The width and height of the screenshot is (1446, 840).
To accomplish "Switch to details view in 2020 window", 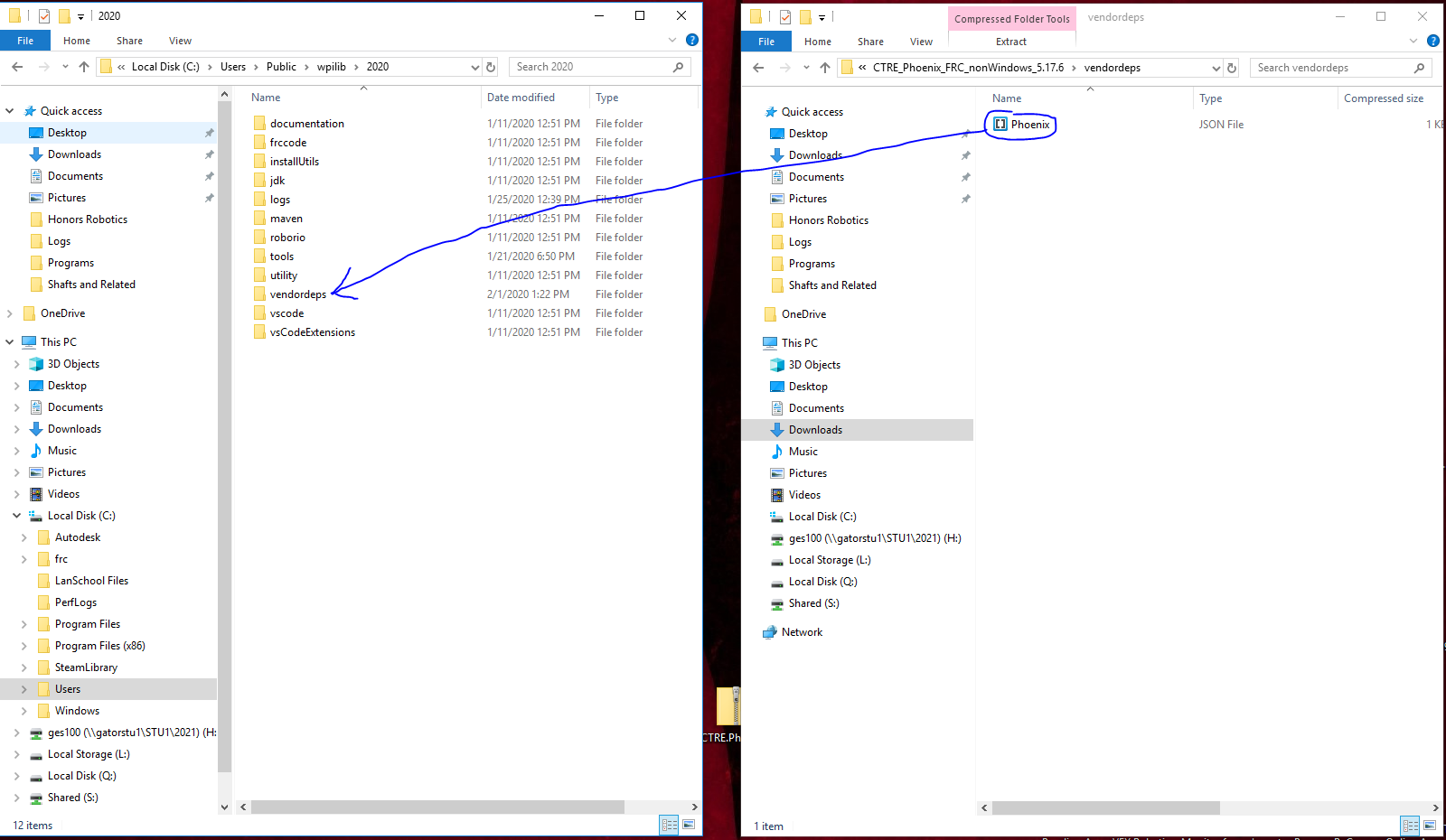I will click(670, 825).
